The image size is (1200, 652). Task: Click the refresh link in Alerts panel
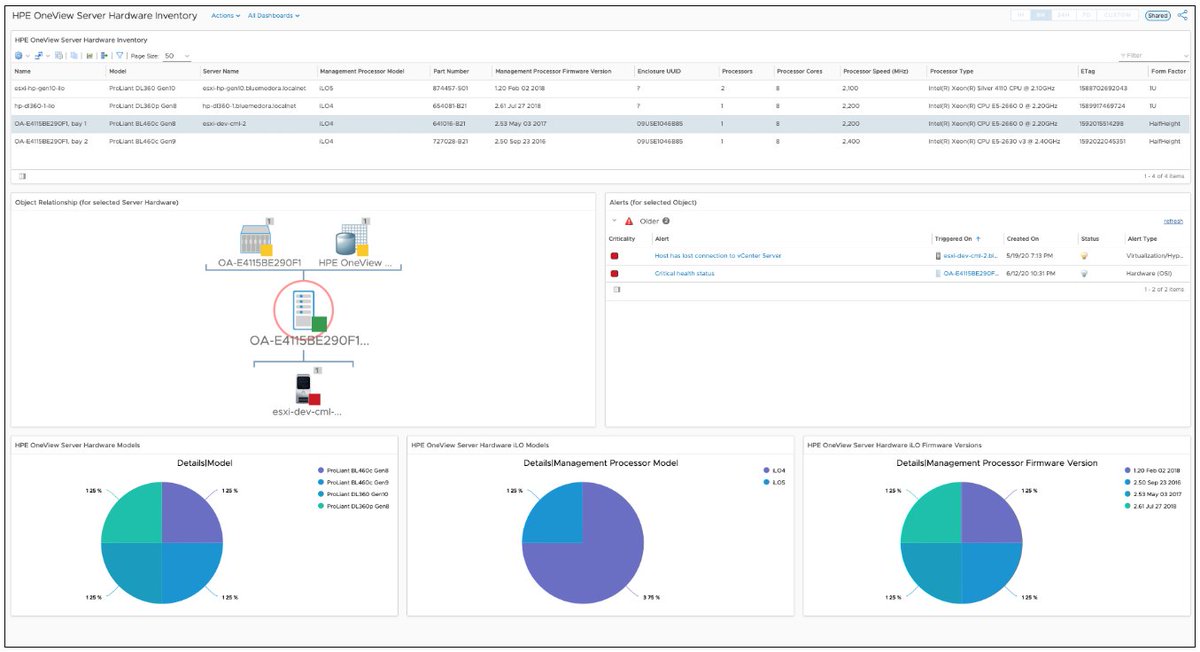pos(1173,221)
